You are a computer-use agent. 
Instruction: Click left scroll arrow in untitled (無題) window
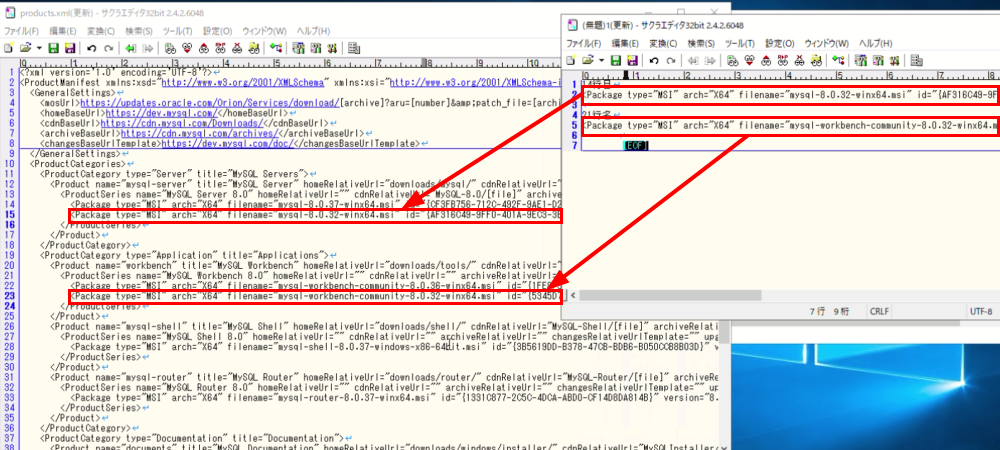point(571,295)
